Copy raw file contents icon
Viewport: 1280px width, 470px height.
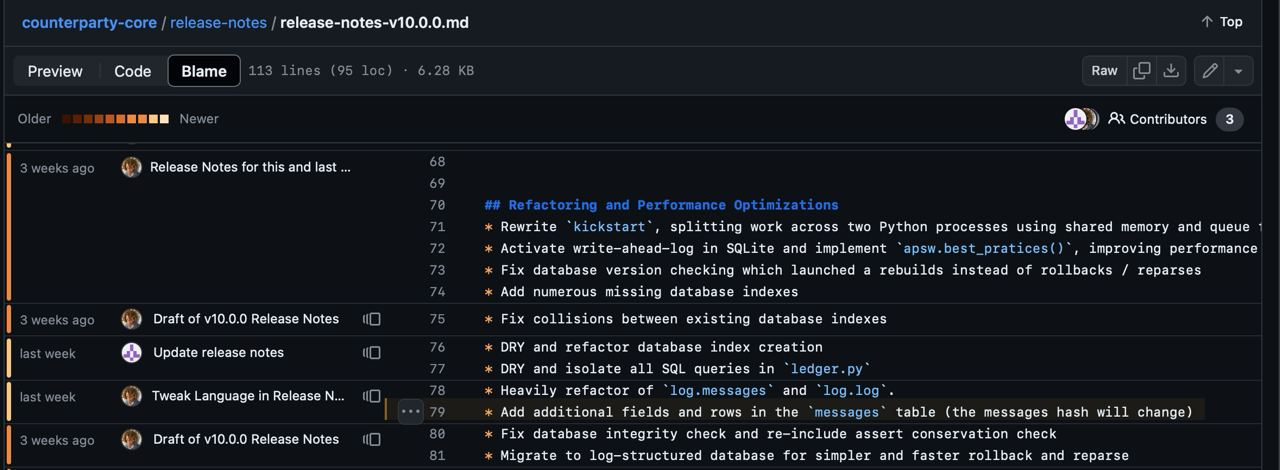pyautogui.click(x=1141, y=71)
